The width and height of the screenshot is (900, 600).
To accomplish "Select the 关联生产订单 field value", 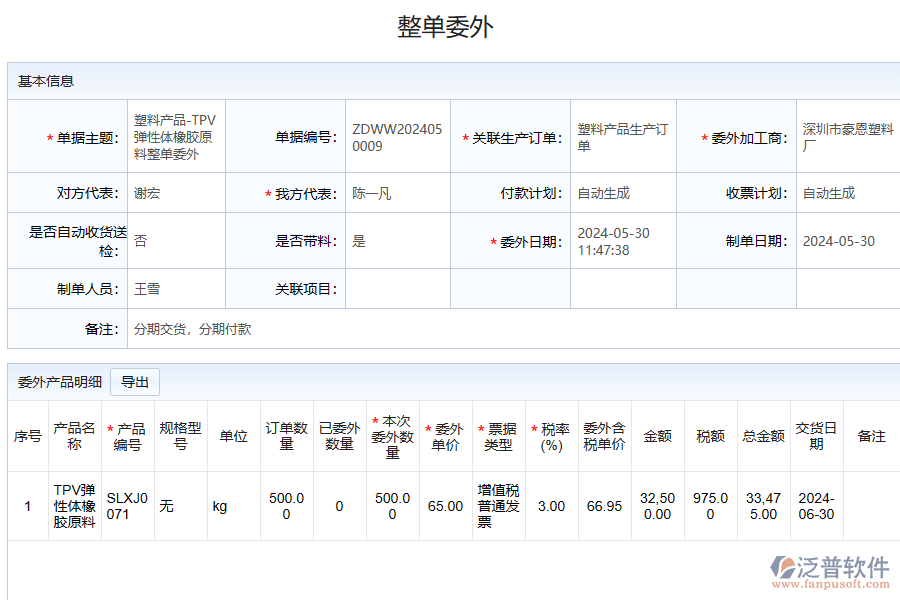I will click(620, 136).
